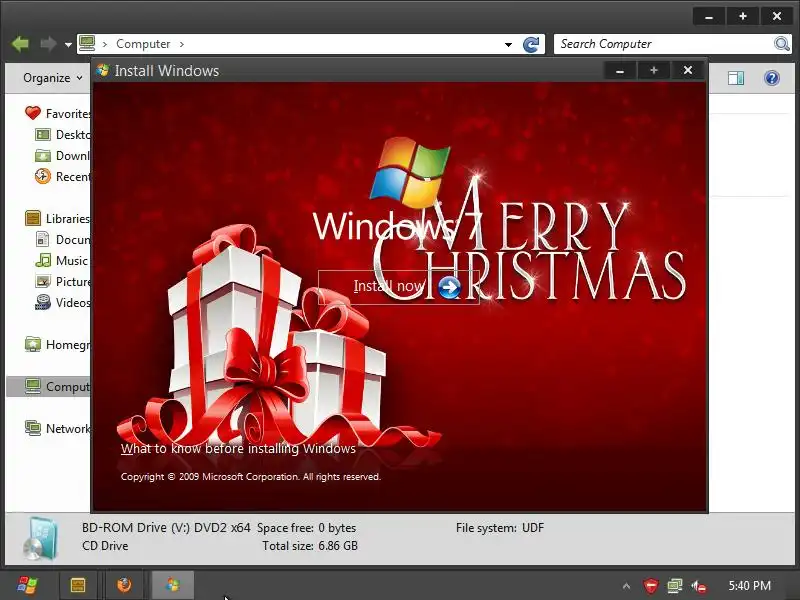Screen dimensions: 800x600
Task: Click the computer icon in address bar
Action: pos(87,43)
